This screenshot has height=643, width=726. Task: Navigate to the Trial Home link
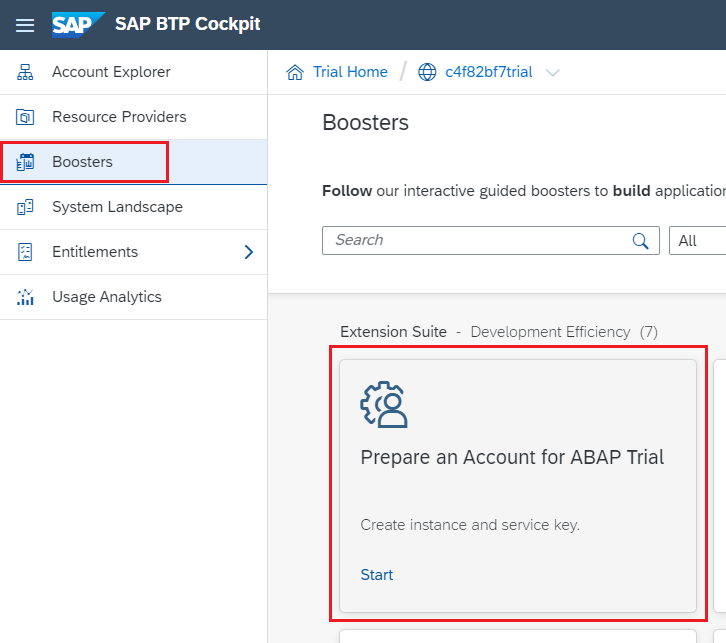(x=350, y=72)
